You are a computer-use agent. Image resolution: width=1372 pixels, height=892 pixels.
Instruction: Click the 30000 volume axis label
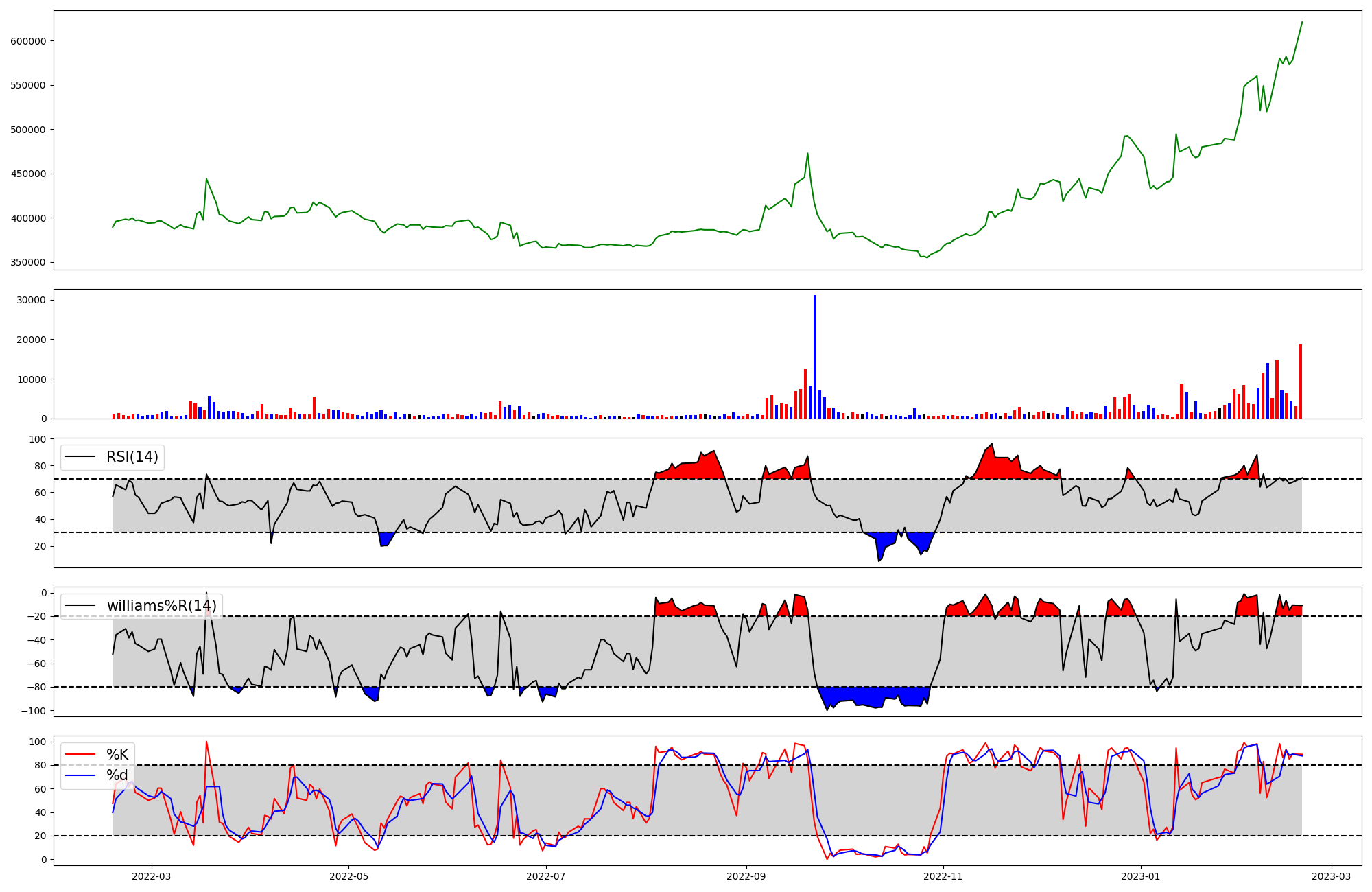(x=31, y=300)
